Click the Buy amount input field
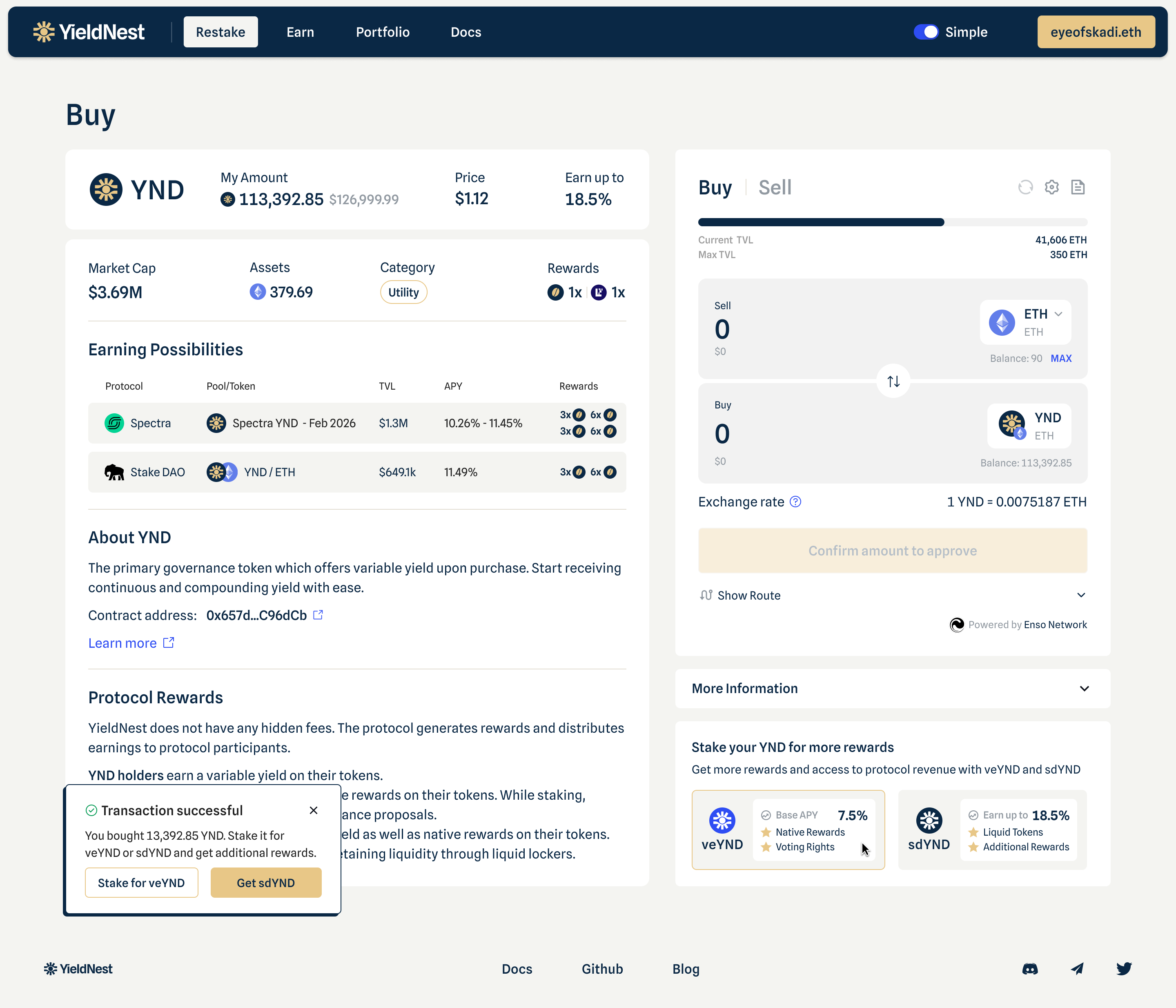This screenshot has height=1008, width=1176. pos(722,434)
